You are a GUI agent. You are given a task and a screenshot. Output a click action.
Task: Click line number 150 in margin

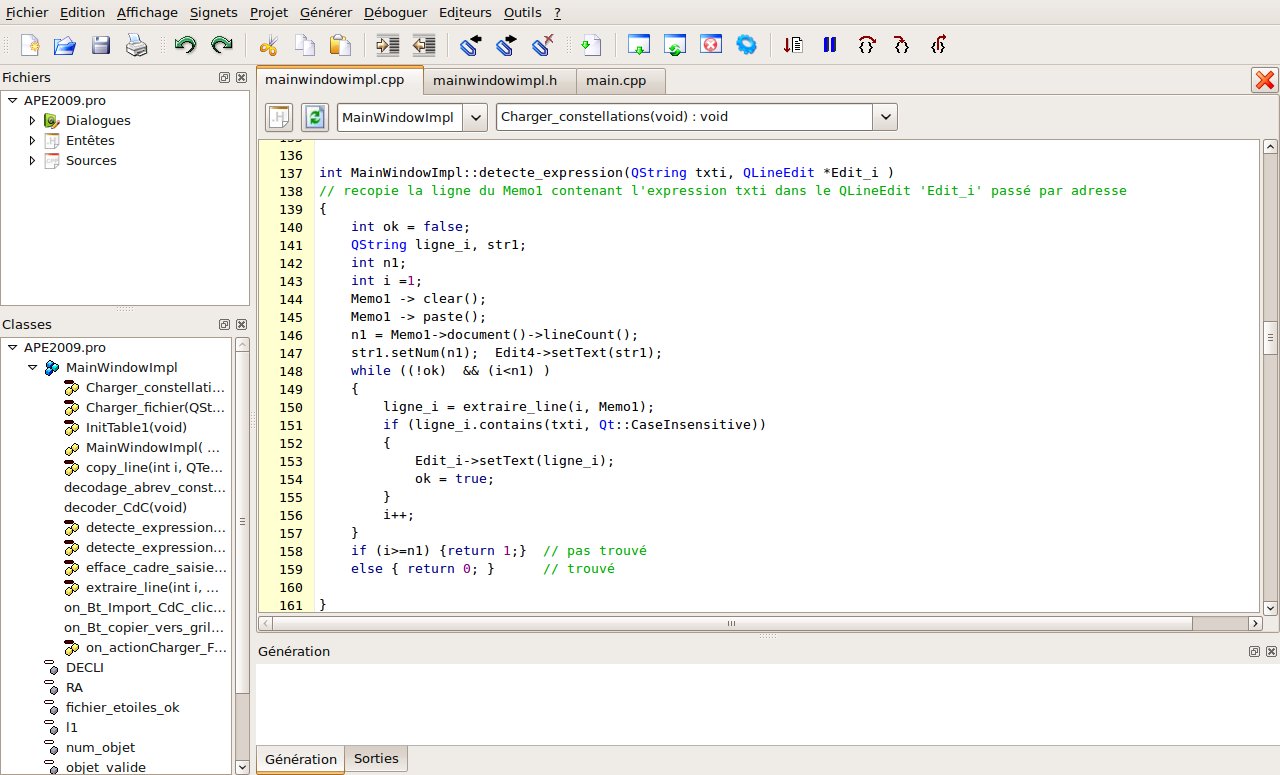[x=290, y=407]
